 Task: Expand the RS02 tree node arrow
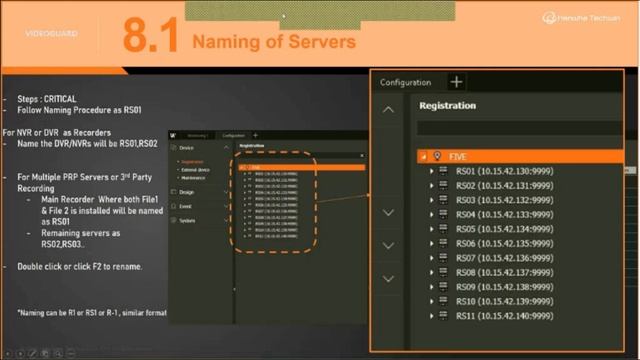tap(431, 186)
